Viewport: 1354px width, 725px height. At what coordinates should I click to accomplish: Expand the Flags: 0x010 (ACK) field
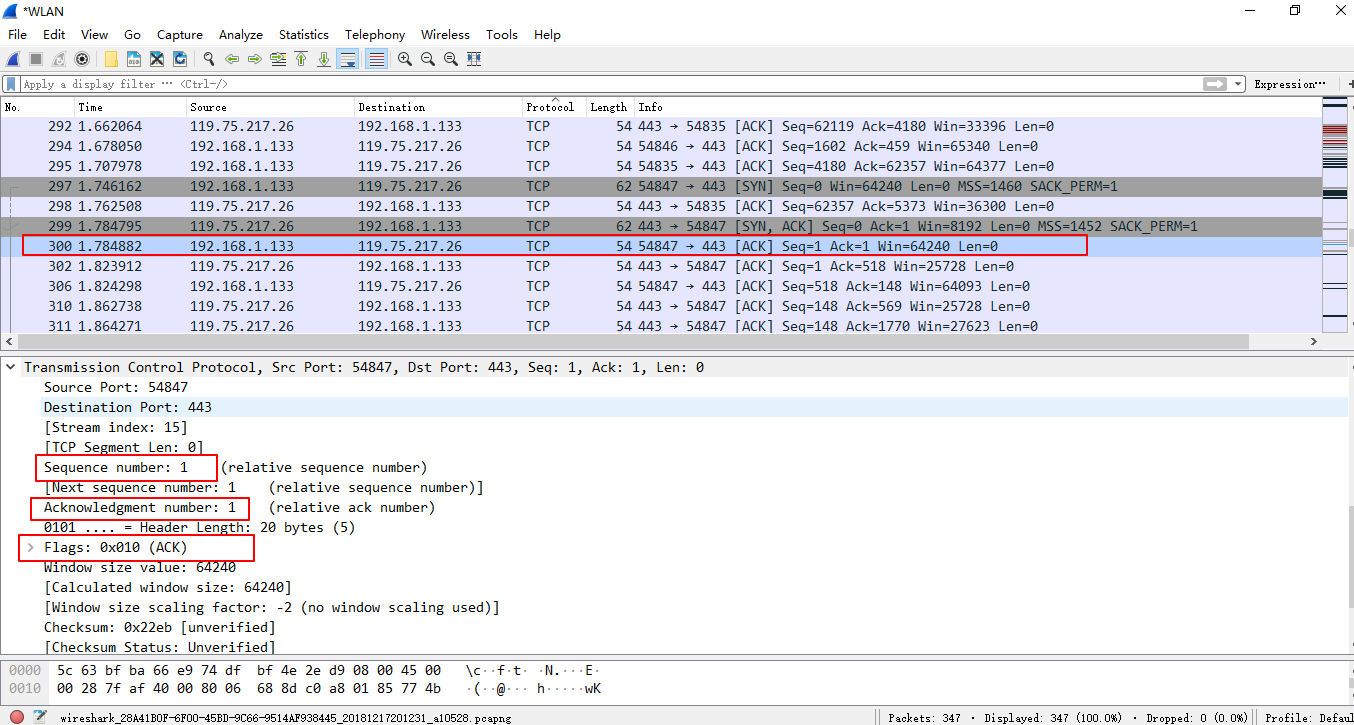pos(30,547)
